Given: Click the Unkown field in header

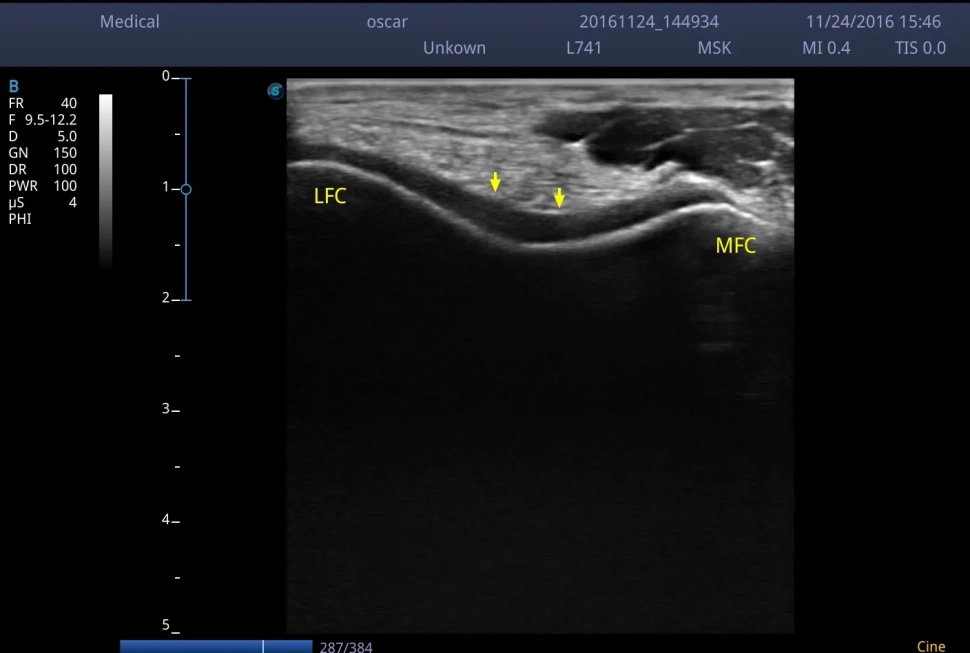Looking at the screenshot, I should [x=454, y=48].
